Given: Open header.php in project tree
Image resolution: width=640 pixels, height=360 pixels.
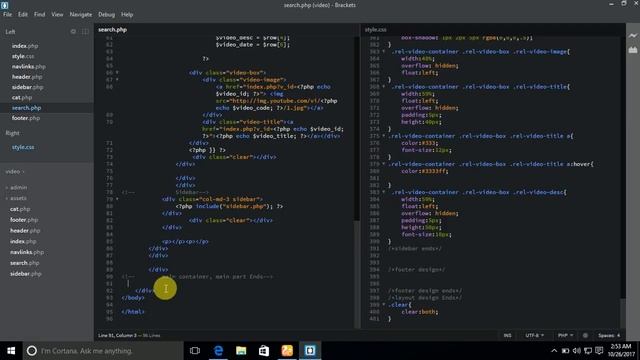Looking at the screenshot, I should 25,231.
